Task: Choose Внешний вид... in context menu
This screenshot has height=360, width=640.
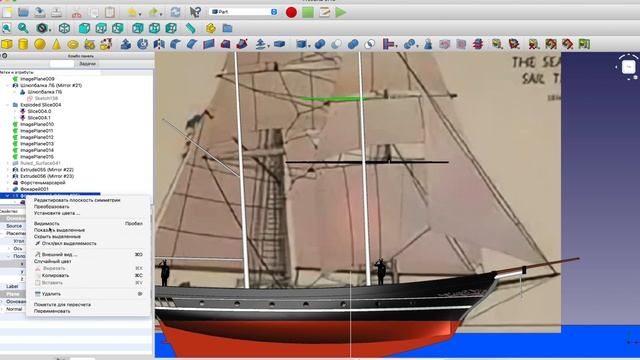Action: click(x=59, y=254)
